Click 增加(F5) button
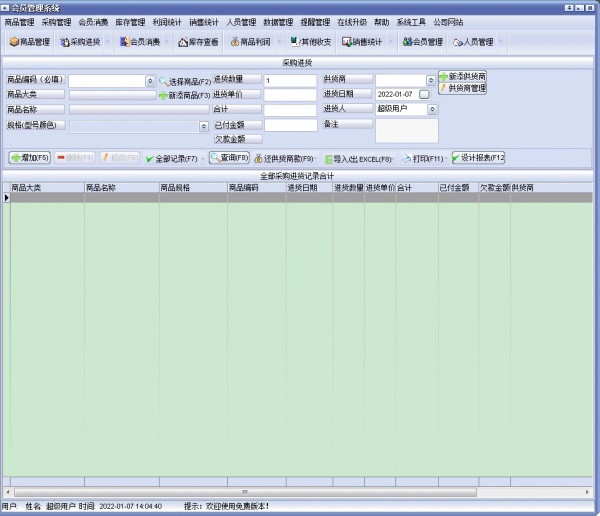This screenshot has height=516, width=600. pos(29,158)
